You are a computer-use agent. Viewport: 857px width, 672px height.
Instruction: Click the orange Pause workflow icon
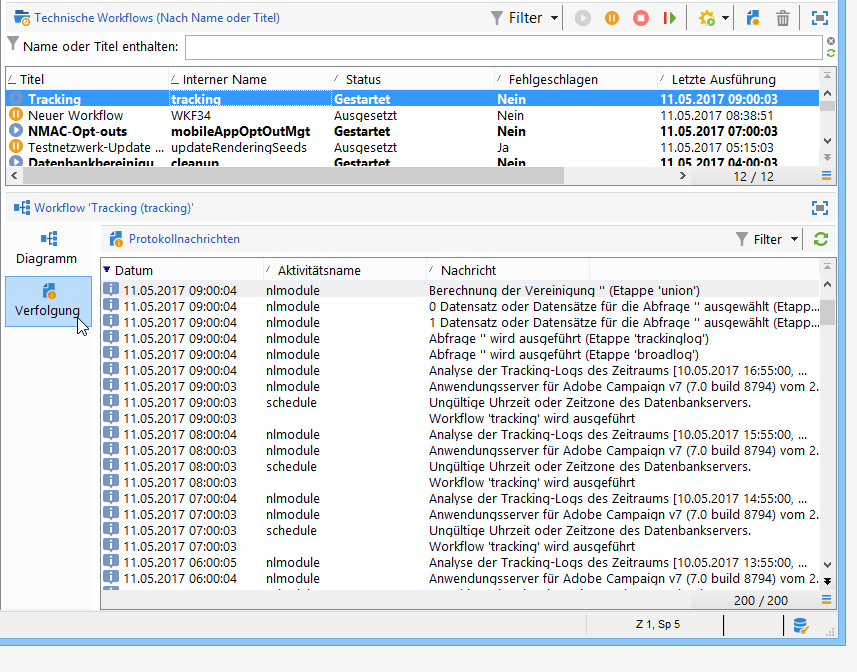(x=612, y=18)
